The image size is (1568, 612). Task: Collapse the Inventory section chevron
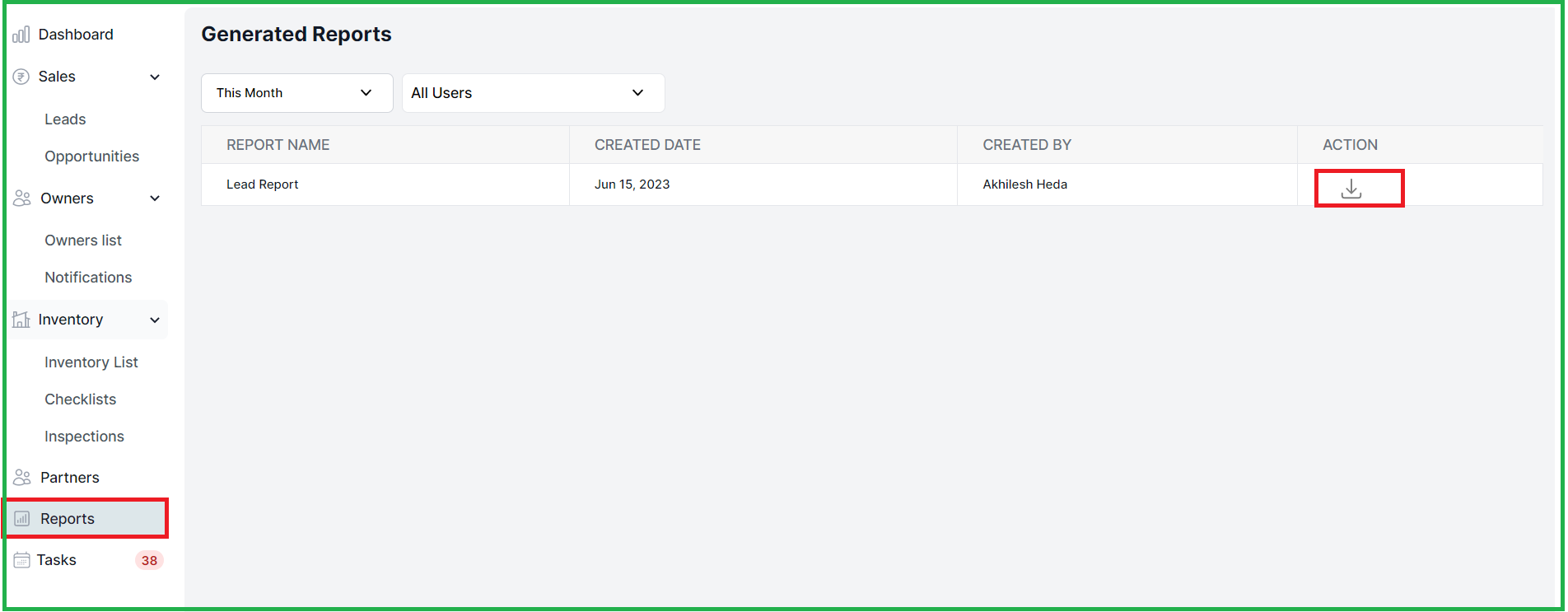(155, 320)
